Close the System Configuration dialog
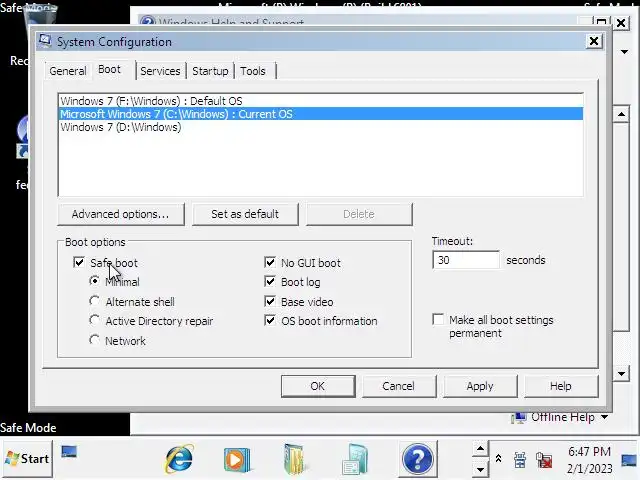The height and width of the screenshot is (480, 640). (594, 41)
